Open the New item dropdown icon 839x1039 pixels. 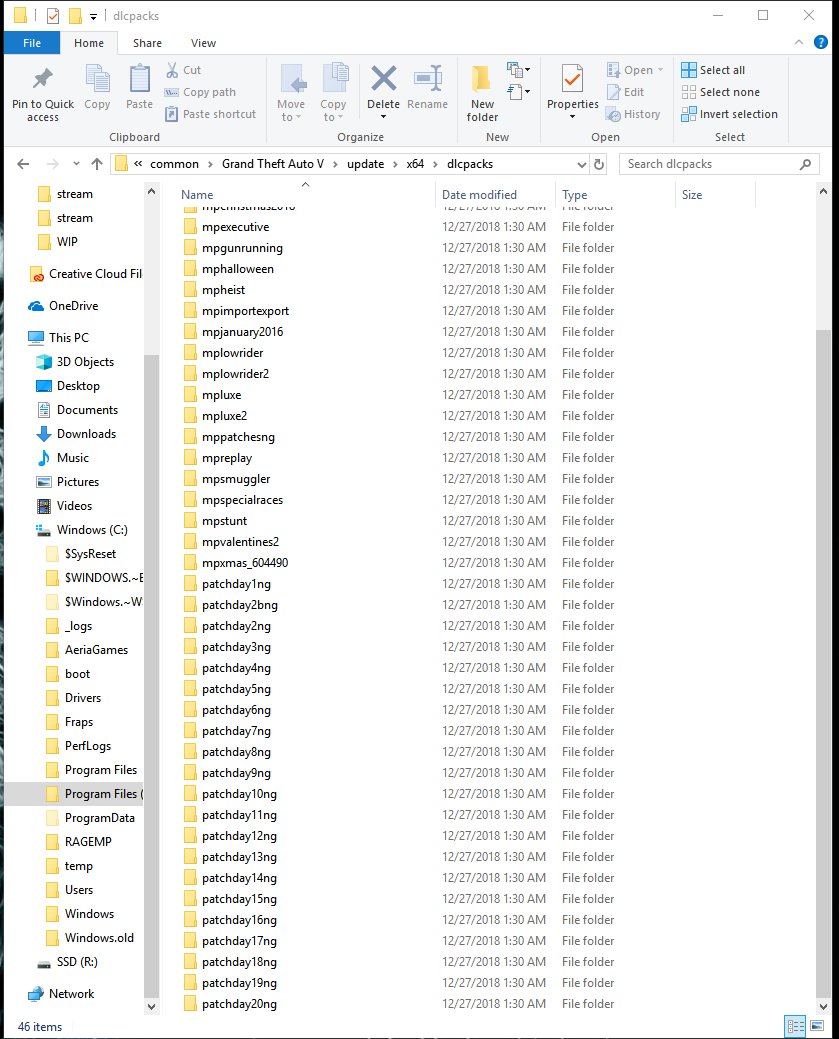[518, 70]
